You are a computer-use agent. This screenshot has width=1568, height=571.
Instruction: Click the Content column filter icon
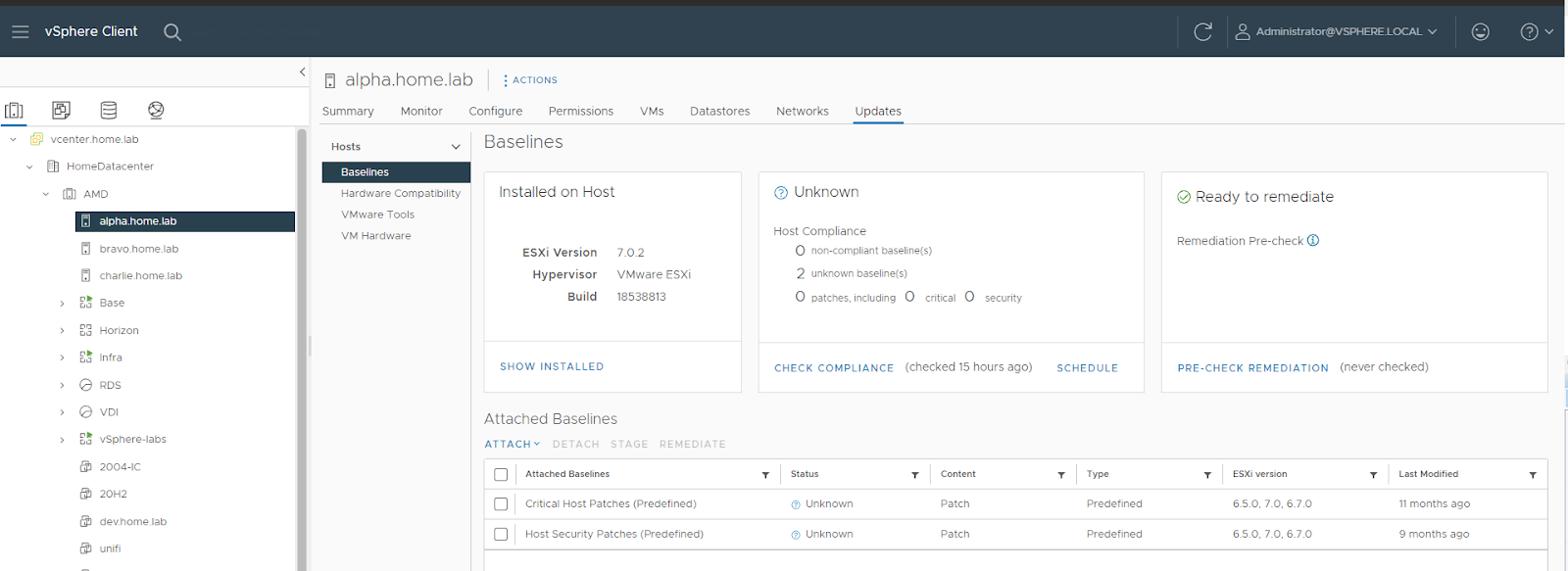tap(1061, 475)
